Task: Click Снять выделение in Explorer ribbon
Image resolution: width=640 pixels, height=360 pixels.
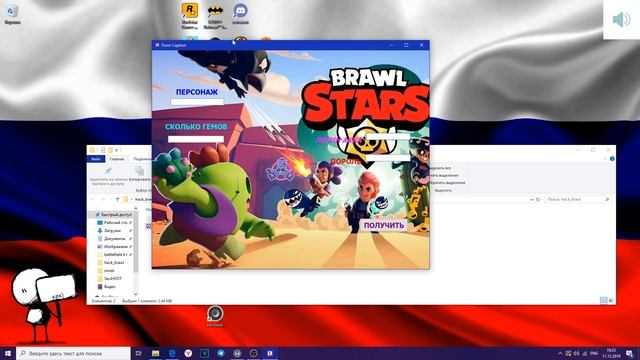Action: point(443,175)
